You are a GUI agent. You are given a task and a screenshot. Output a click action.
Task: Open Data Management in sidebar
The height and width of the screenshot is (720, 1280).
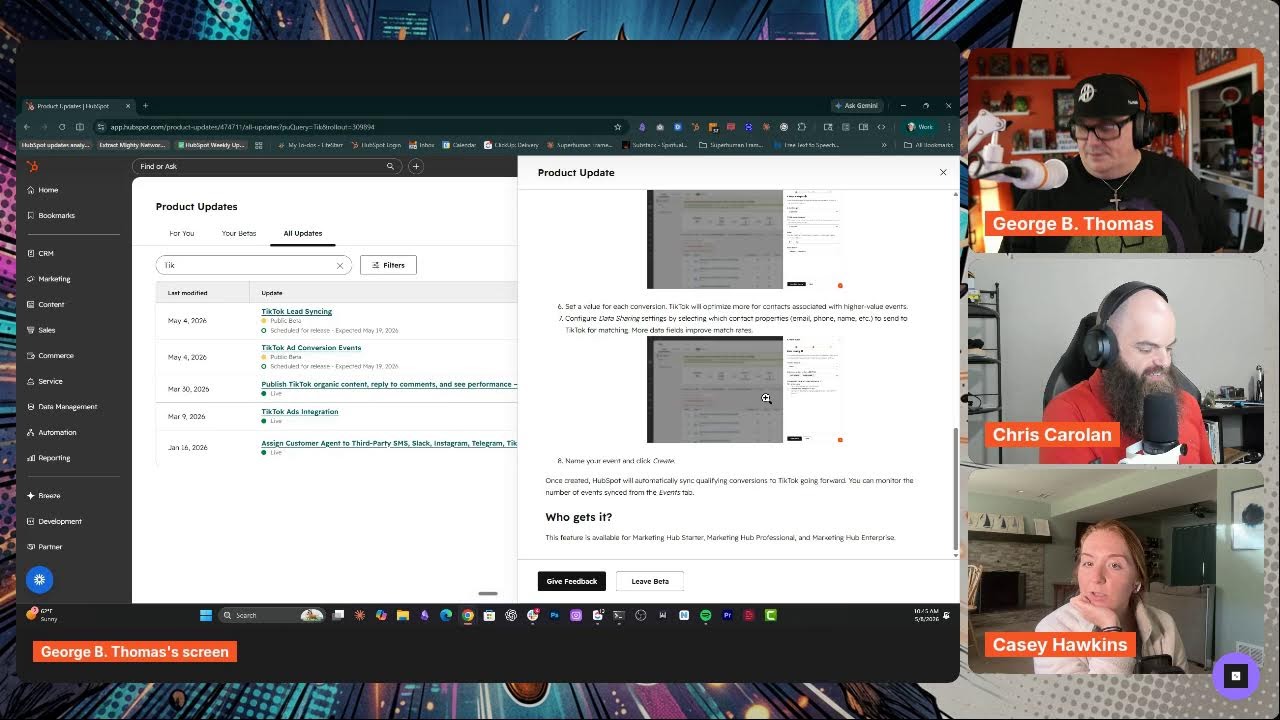pyautogui.click(x=67, y=407)
